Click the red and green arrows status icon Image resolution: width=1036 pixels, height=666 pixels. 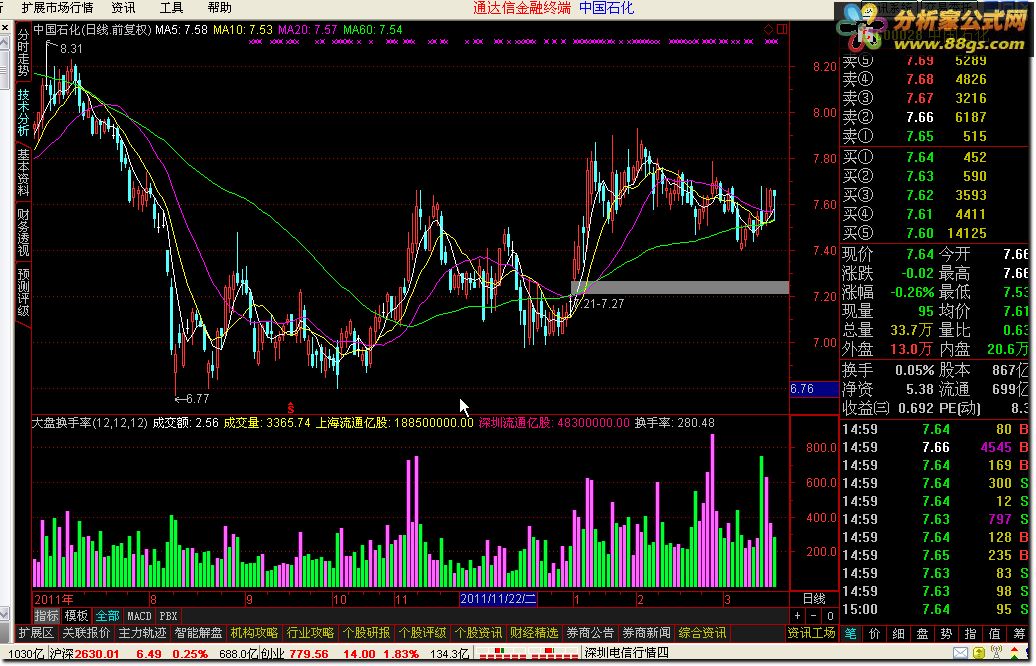click(1015, 653)
